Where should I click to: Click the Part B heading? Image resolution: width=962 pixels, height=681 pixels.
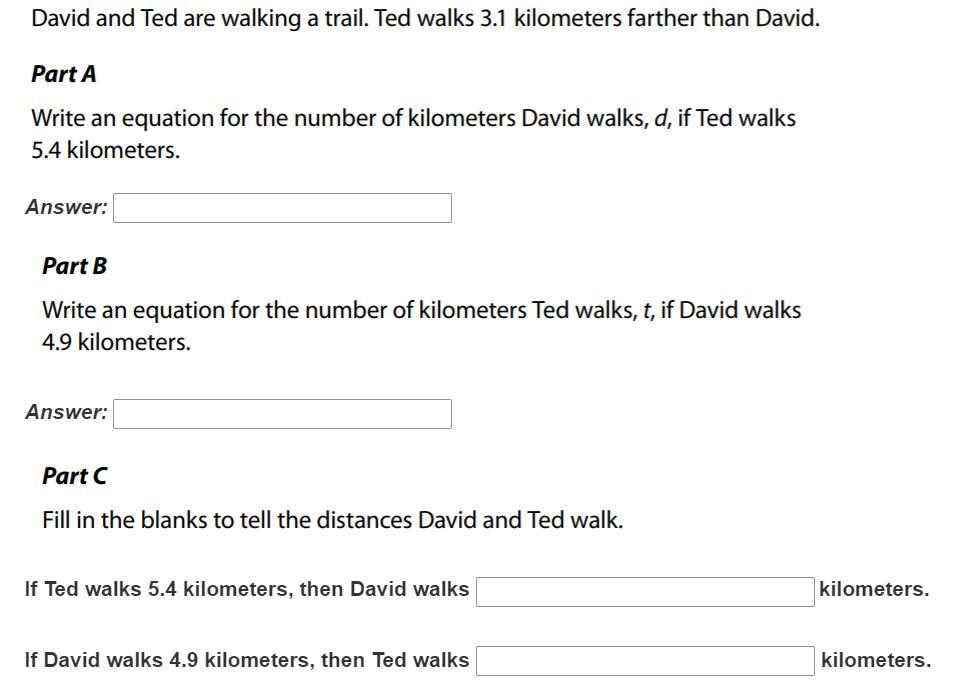coord(74,266)
